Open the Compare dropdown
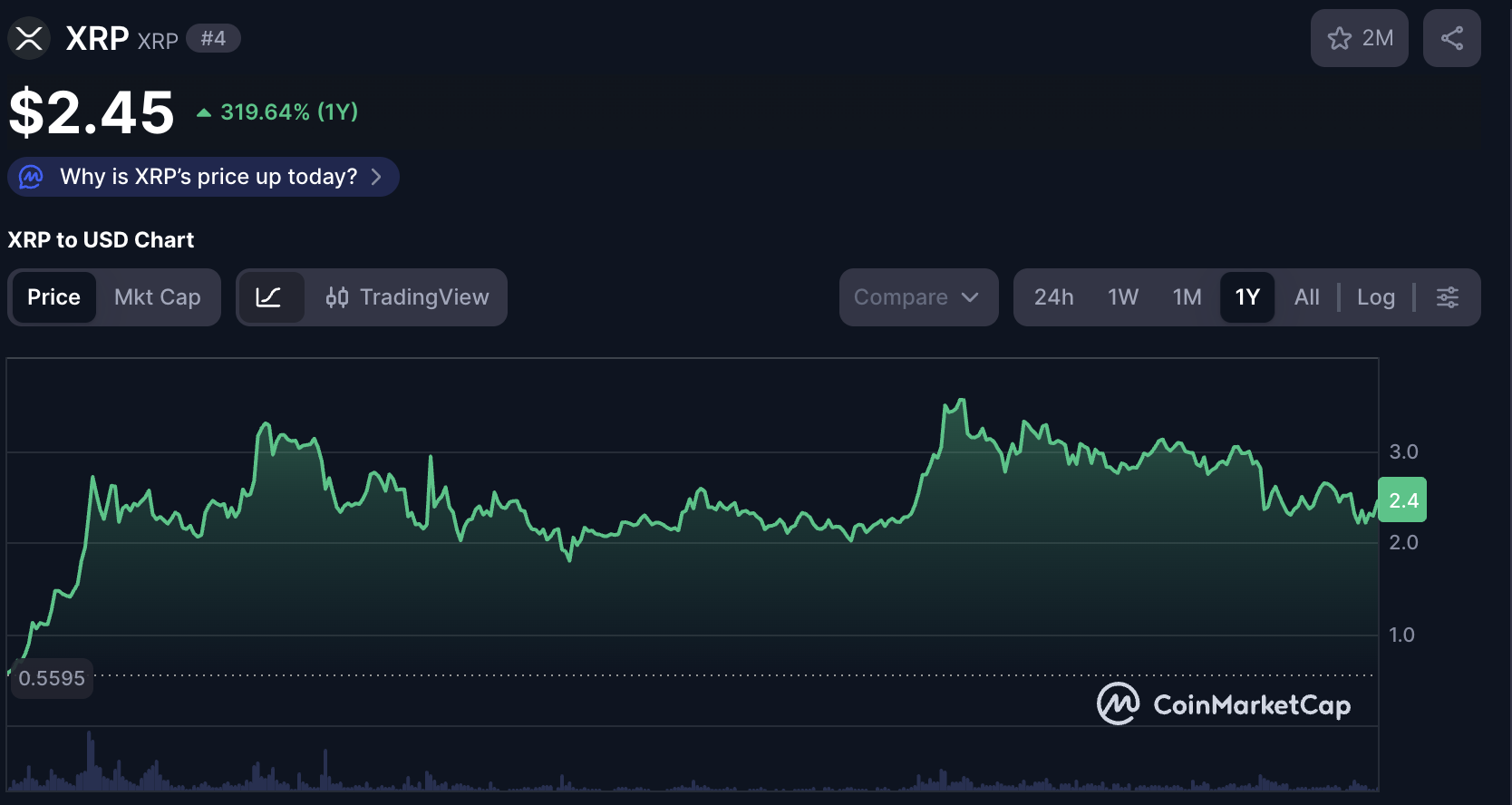The image size is (1512, 805). pyautogui.click(x=917, y=297)
